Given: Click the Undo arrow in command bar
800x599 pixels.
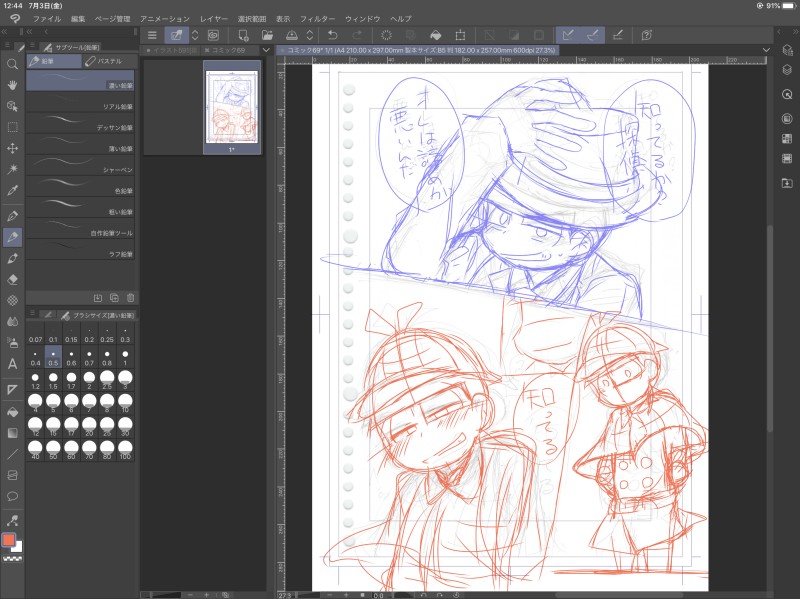Looking at the screenshot, I should 333,35.
